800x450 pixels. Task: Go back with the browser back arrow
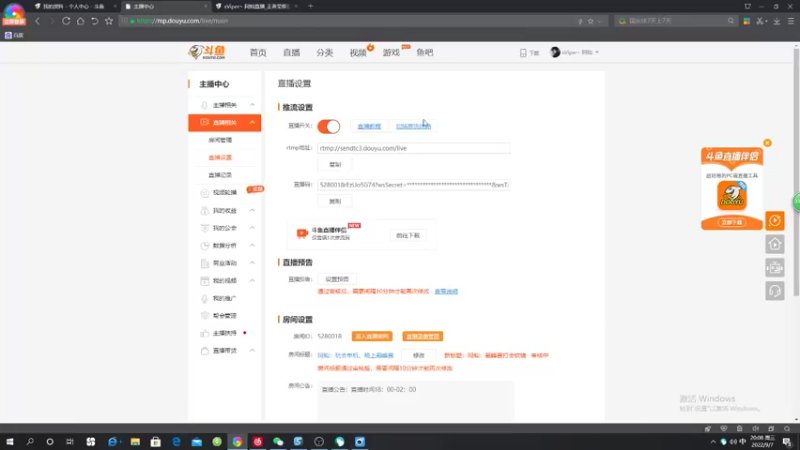(x=37, y=21)
